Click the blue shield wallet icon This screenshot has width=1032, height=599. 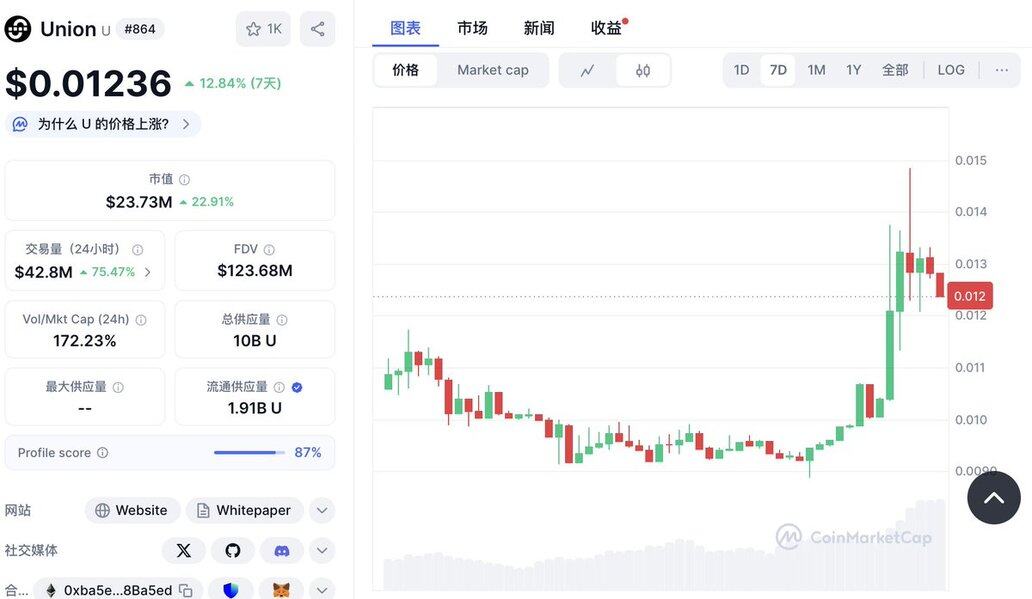tap(230, 590)
